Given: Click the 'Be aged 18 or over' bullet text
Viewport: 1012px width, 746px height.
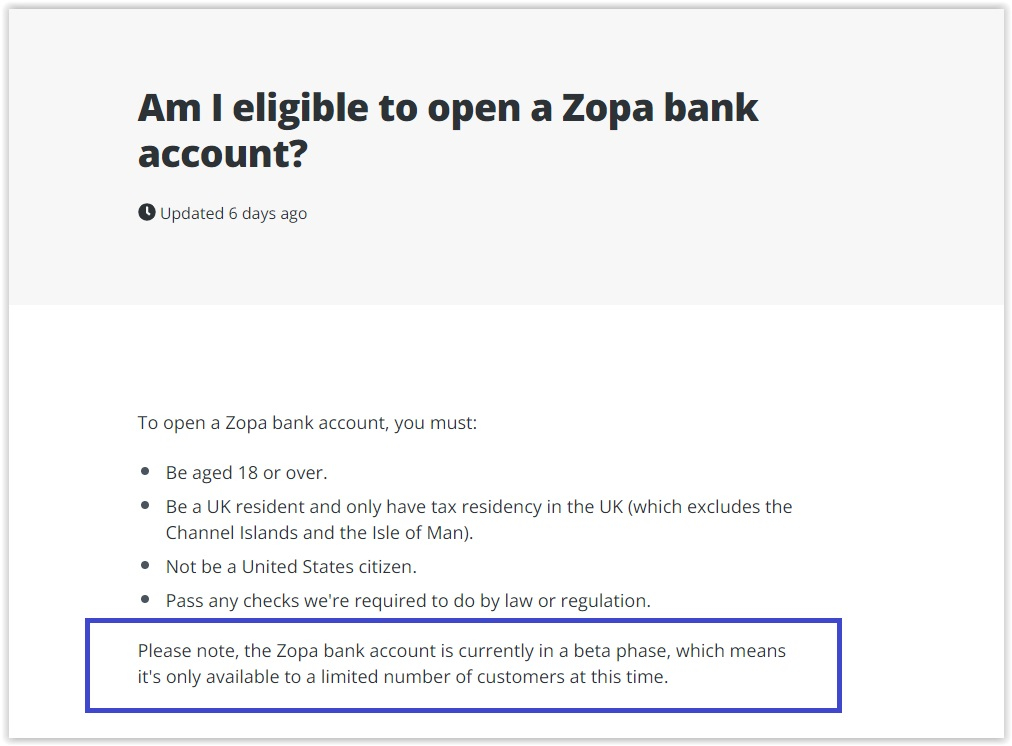Looking at the screenshot, I should click(247, 472).
